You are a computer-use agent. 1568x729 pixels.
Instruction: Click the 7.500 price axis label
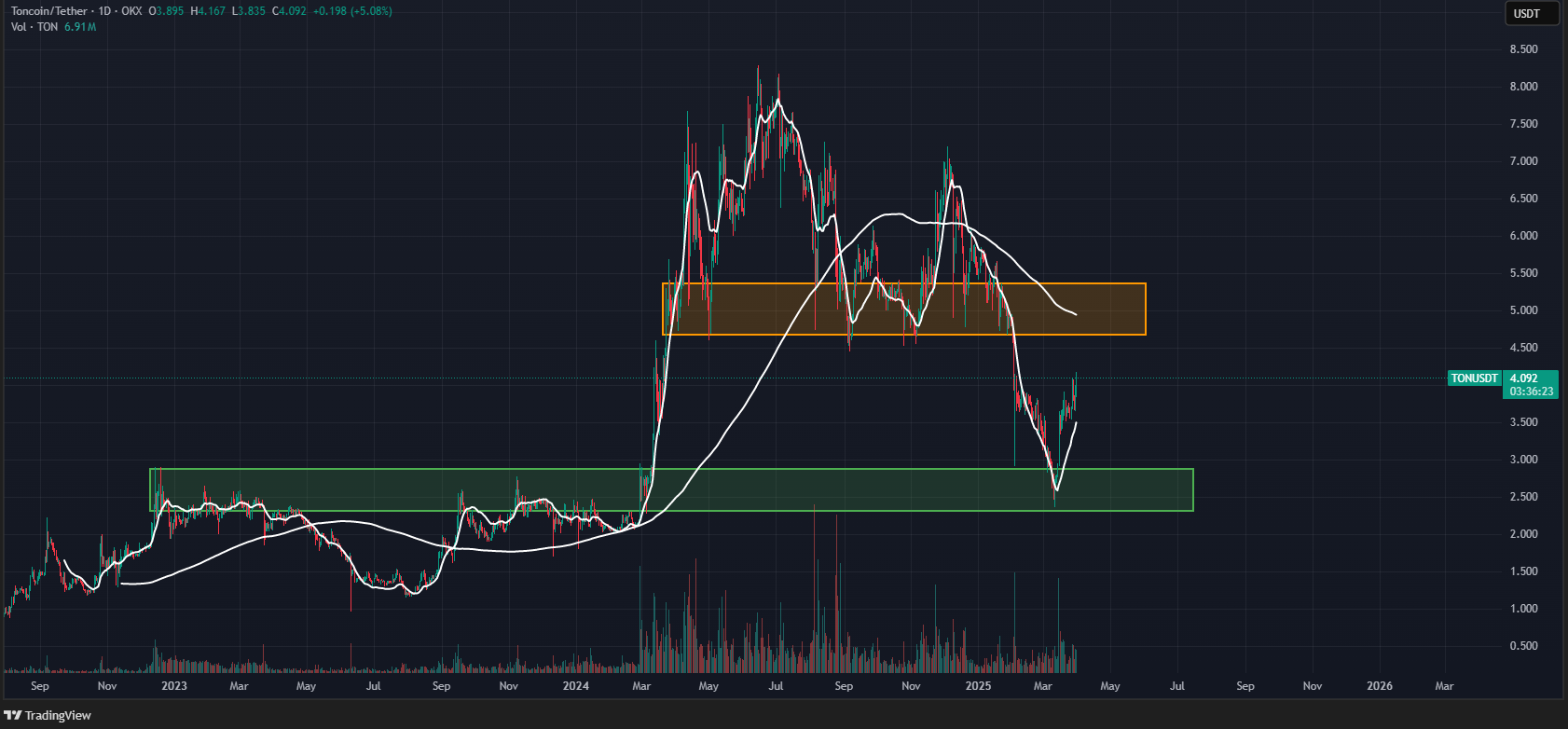tap(1523, 124)
